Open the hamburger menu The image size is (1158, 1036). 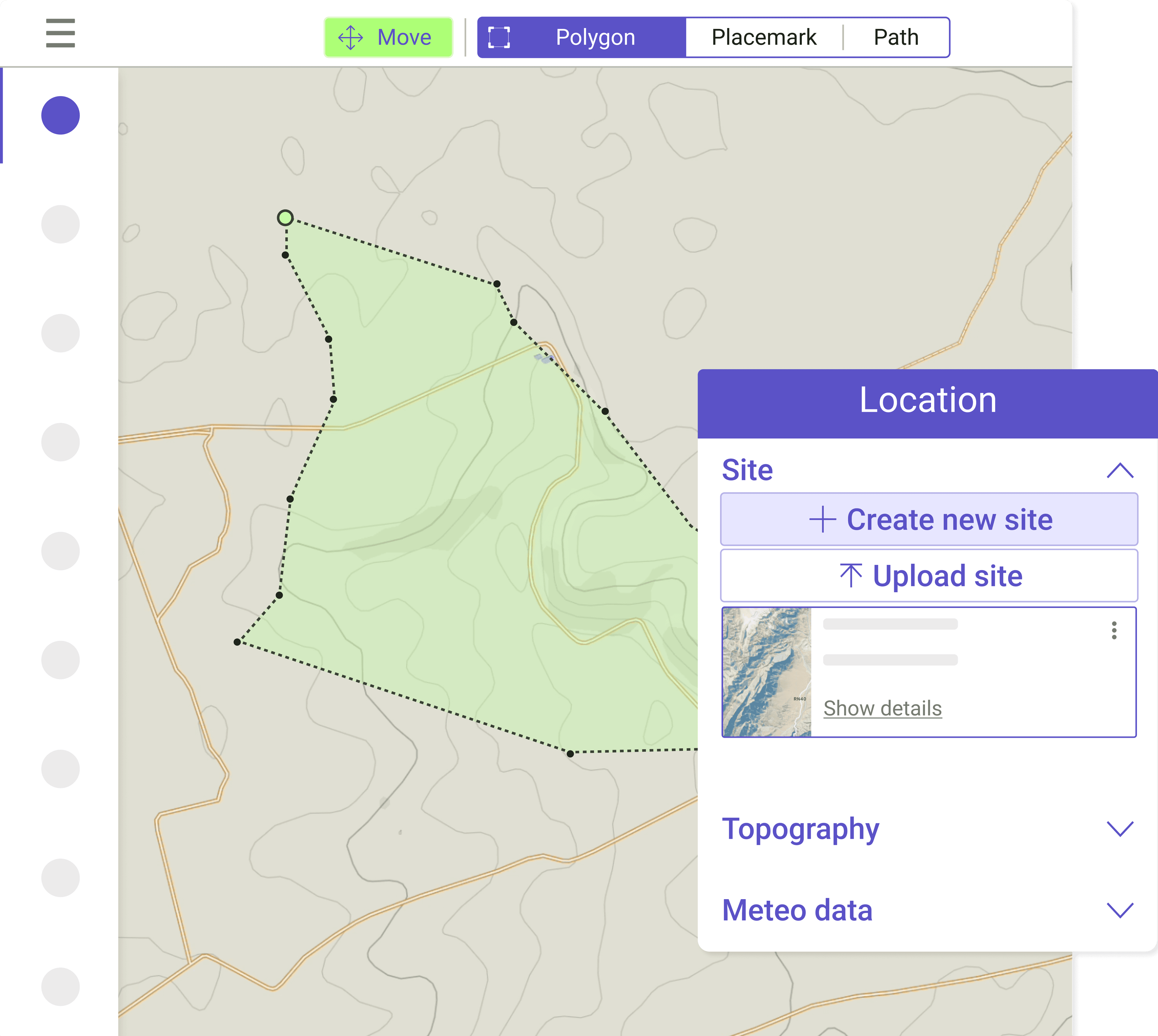tap(60, 33)
